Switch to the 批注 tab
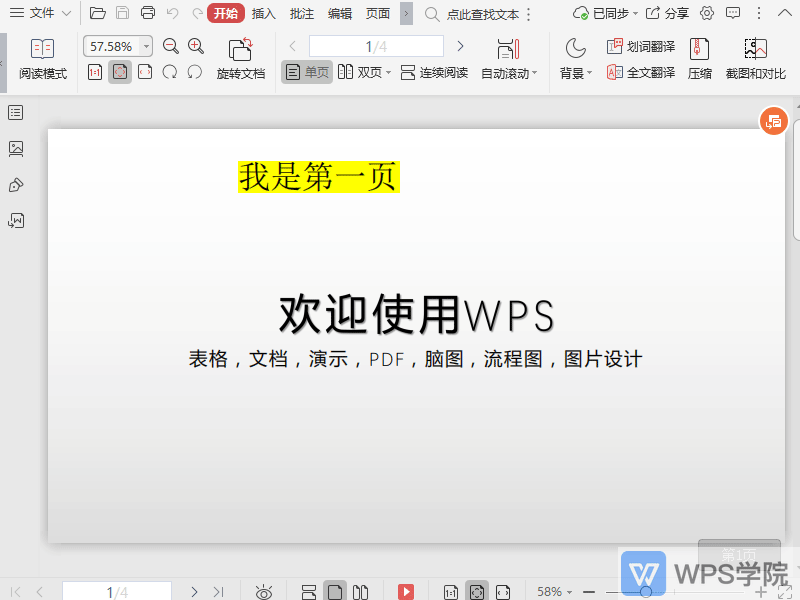 click(302, 13)
